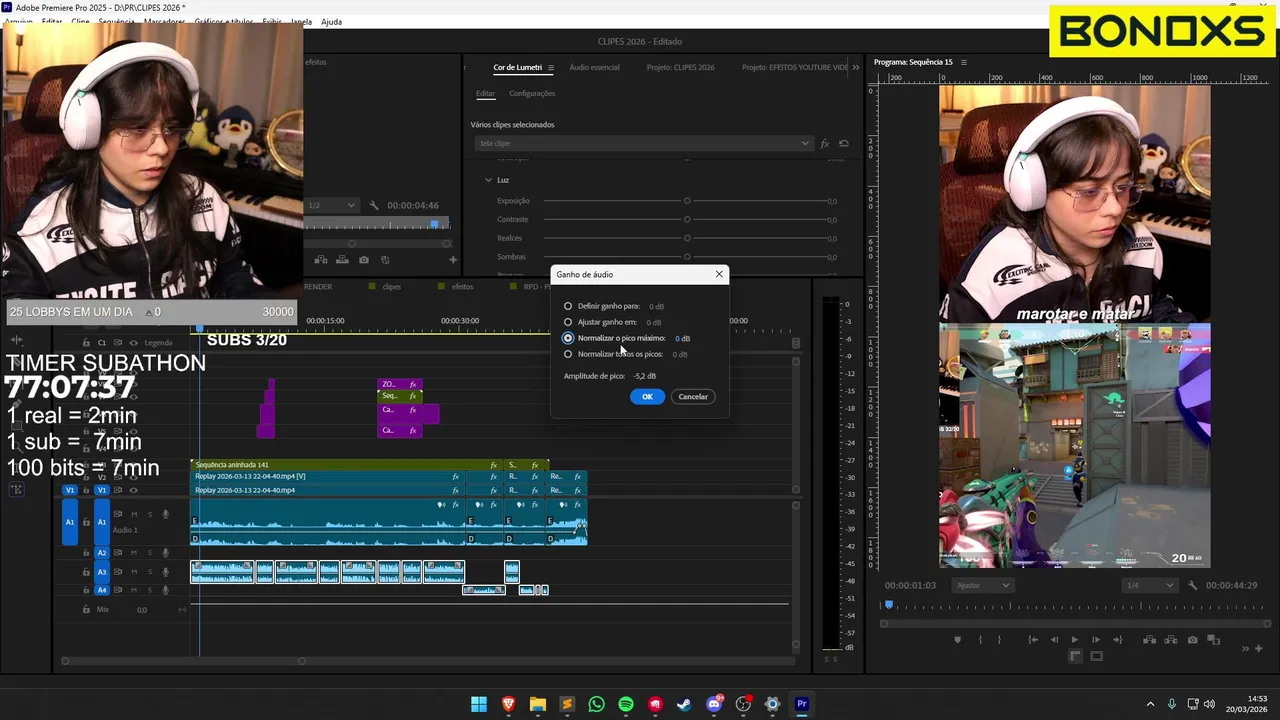Open program monitor wrench settings

(x=1192, y=585)
